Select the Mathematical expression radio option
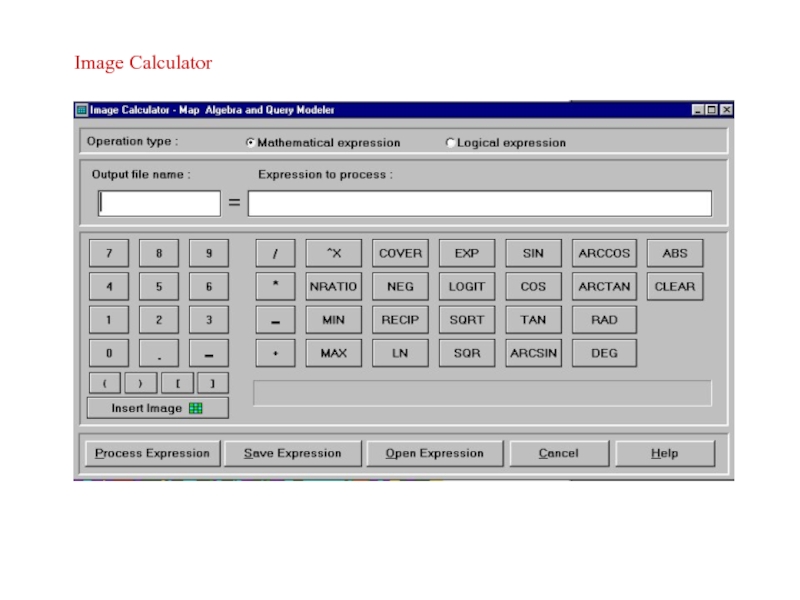 250,143
